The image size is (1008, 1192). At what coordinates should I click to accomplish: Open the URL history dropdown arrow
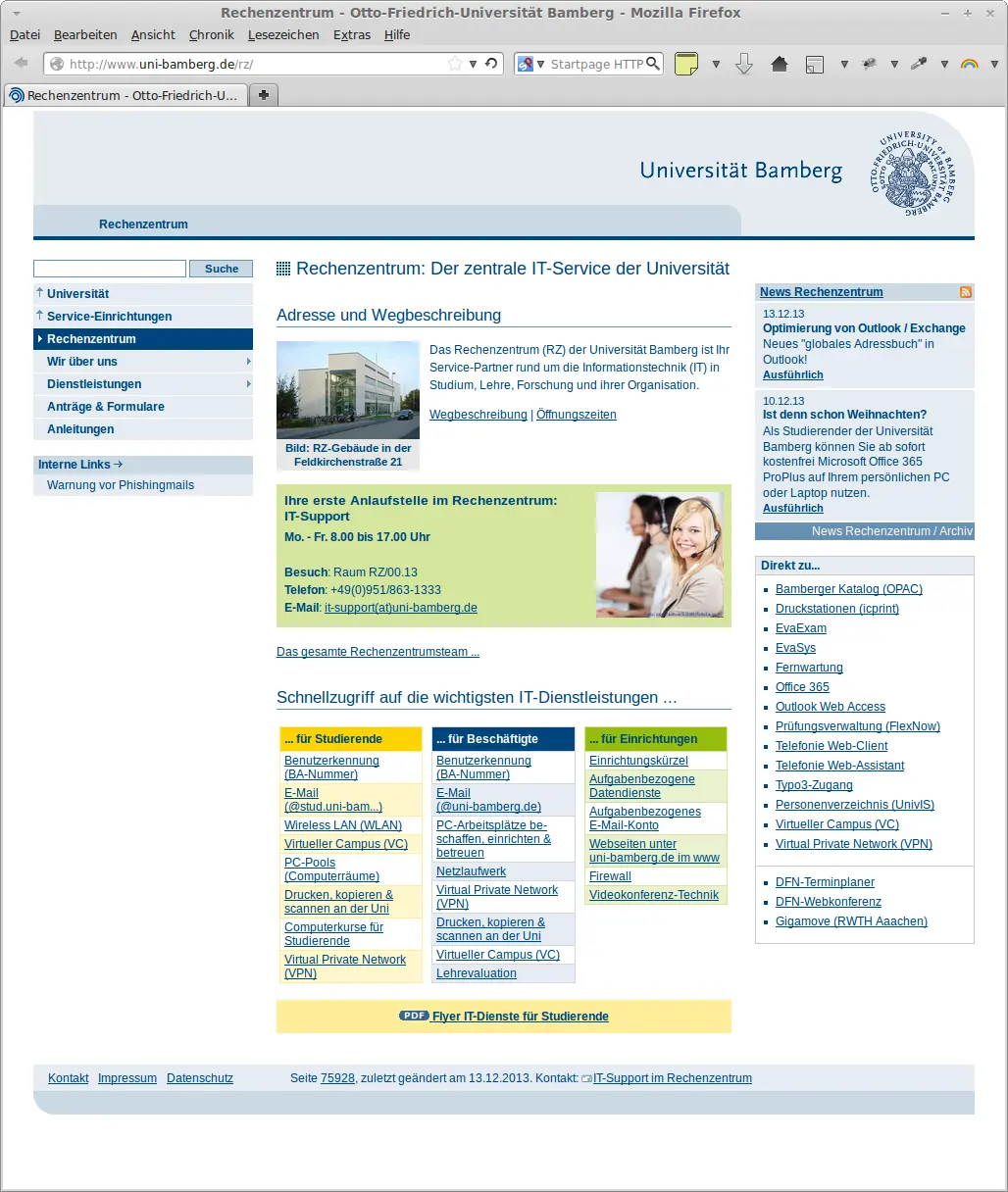[x=473, y=64]
